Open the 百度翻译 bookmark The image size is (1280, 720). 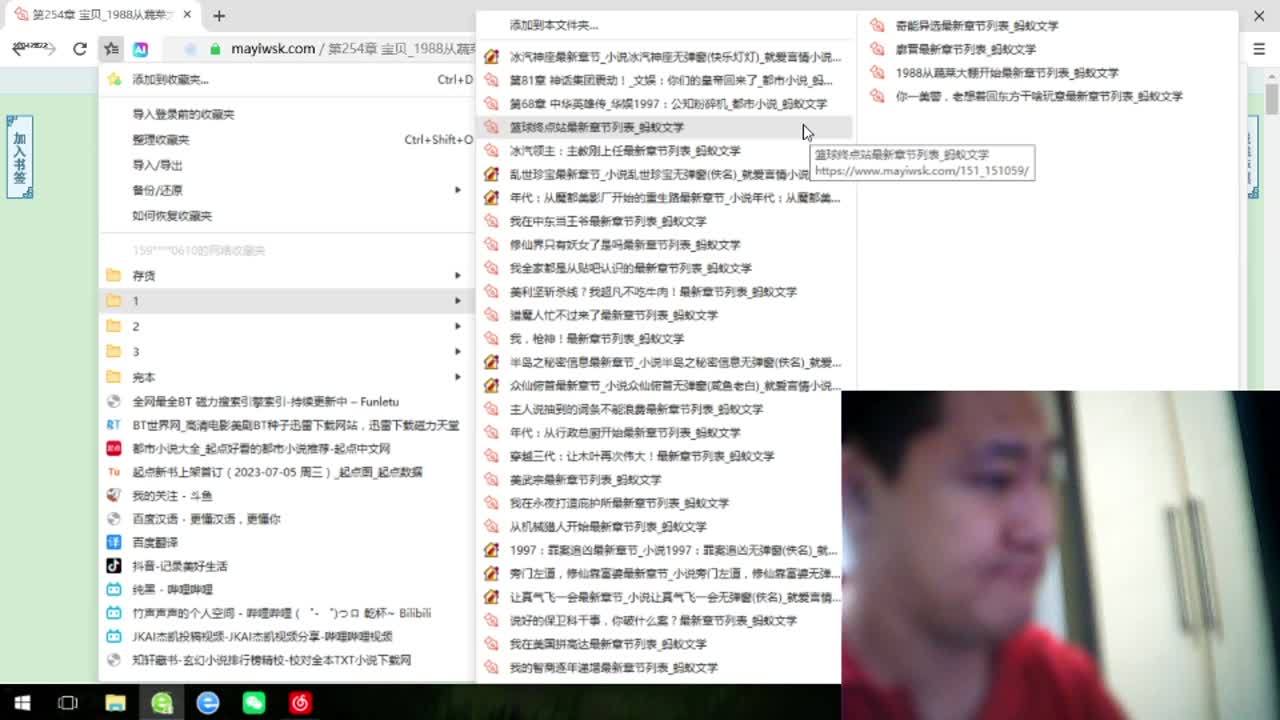[155, 542]
